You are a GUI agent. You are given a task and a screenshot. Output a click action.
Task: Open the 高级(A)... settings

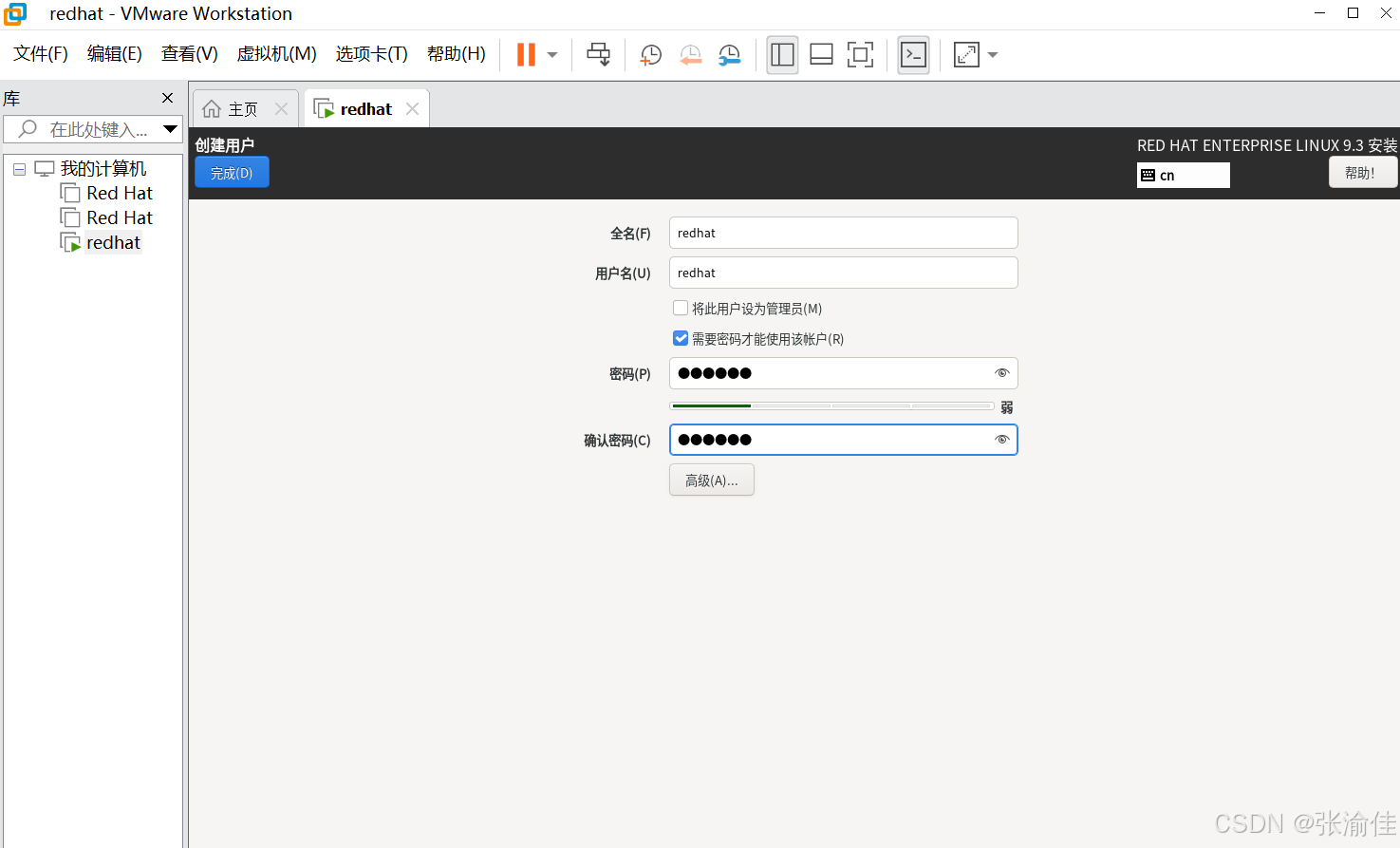click(712, 481)
